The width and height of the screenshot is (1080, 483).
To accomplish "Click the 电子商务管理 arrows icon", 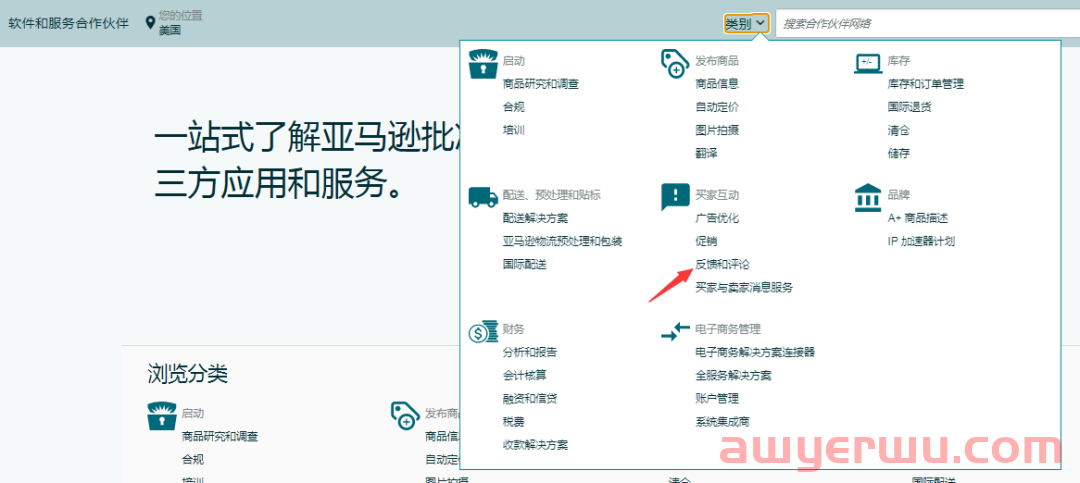I will point(675,331).
